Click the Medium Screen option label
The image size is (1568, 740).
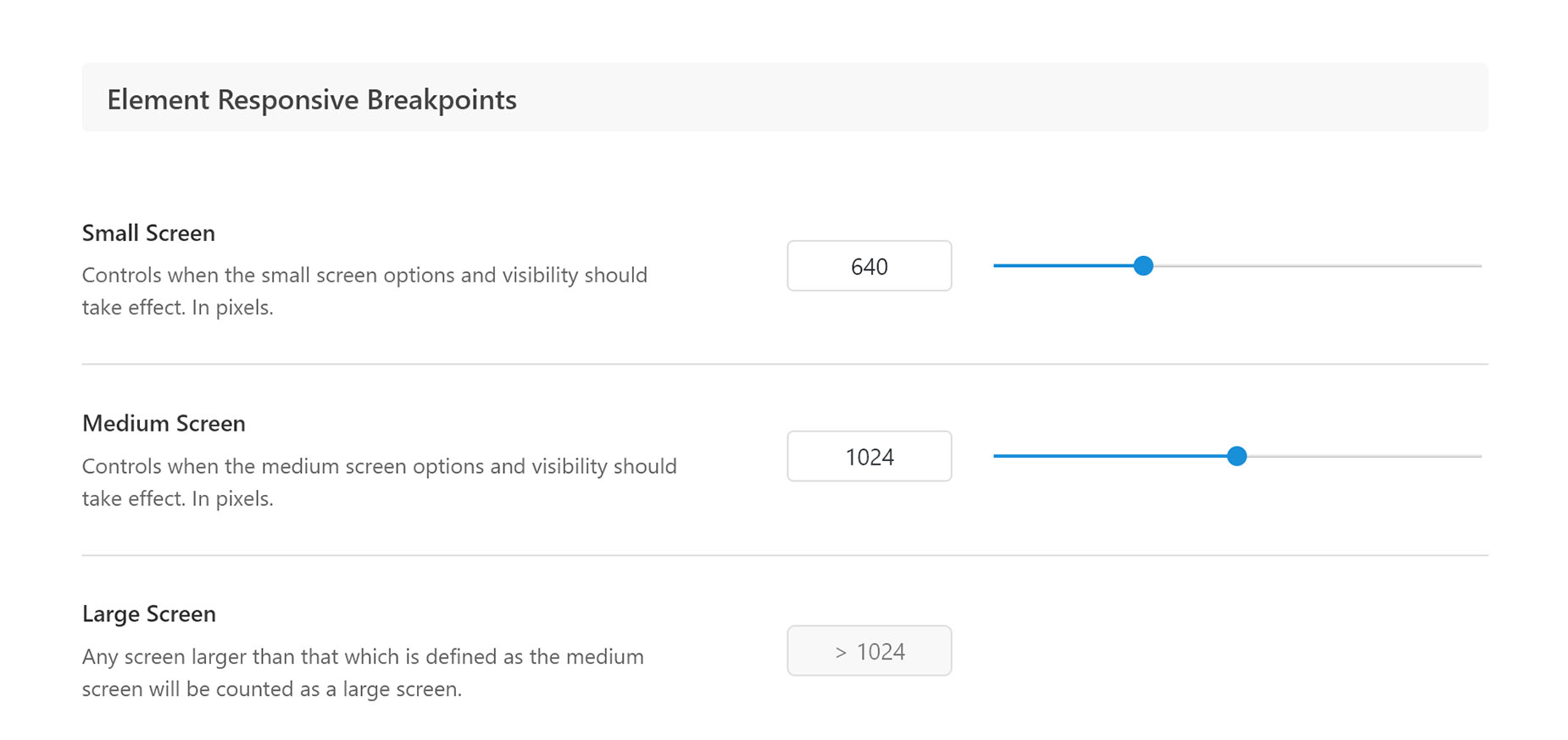164,424
